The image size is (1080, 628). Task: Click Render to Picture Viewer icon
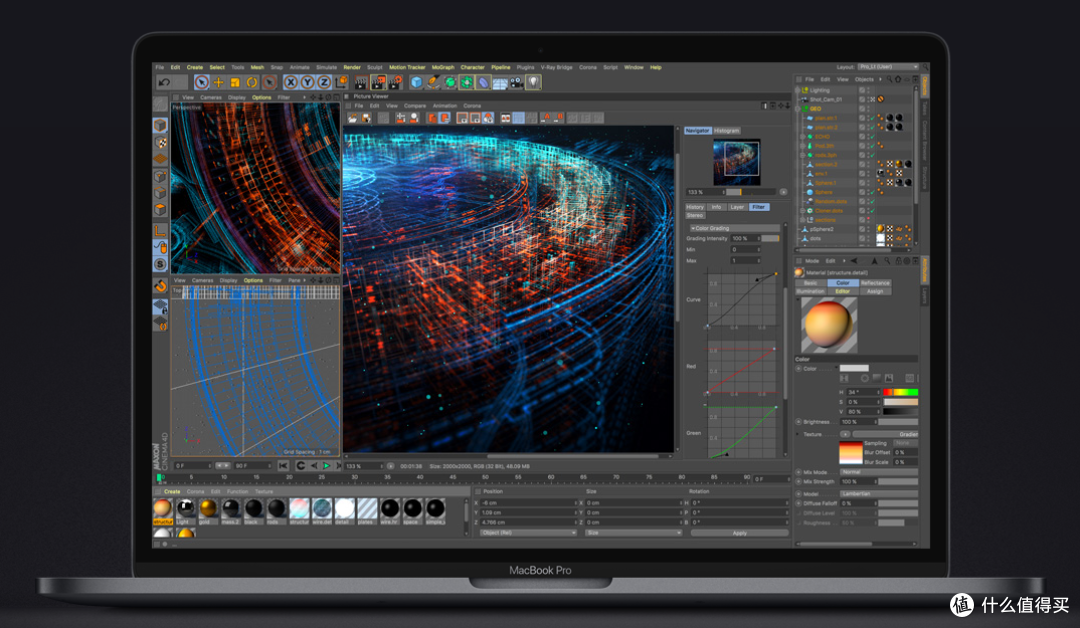[x=378, y=83]
